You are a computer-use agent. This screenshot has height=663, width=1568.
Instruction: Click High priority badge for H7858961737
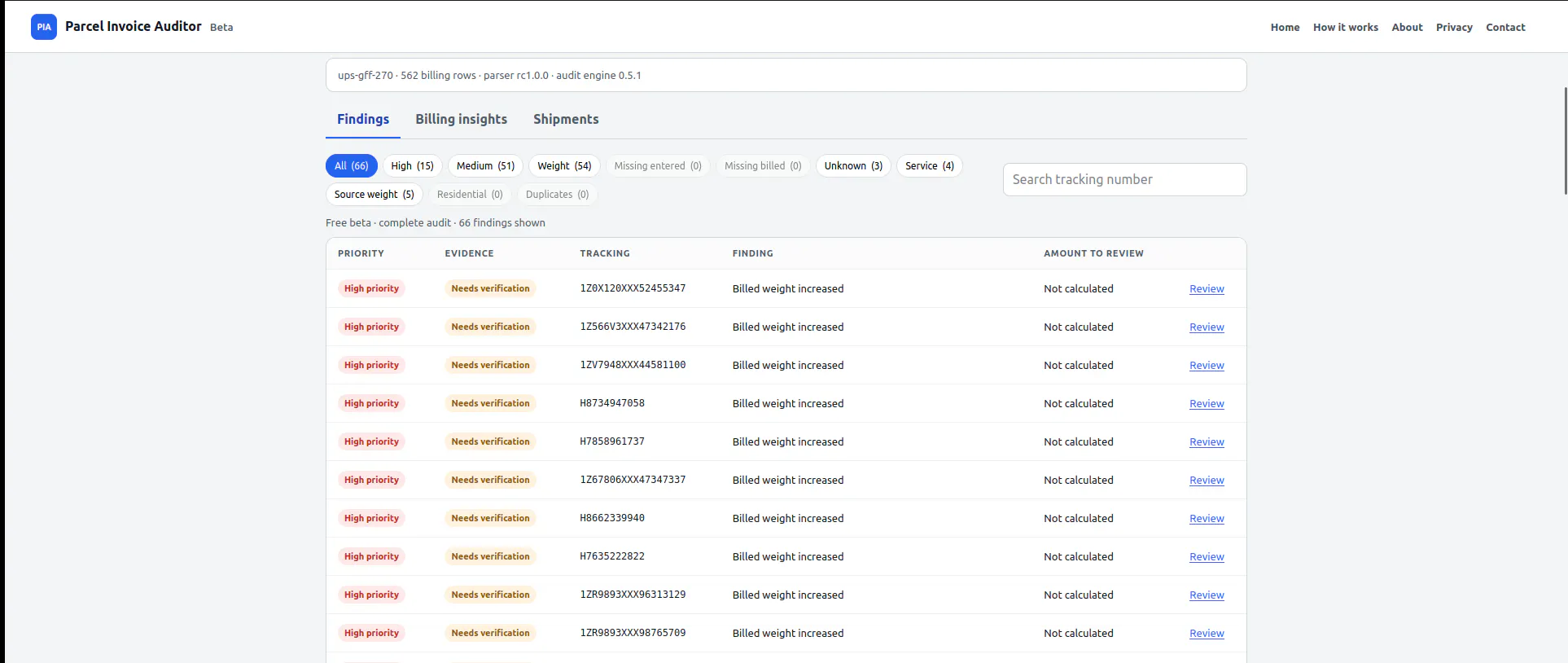click(371, 441)
